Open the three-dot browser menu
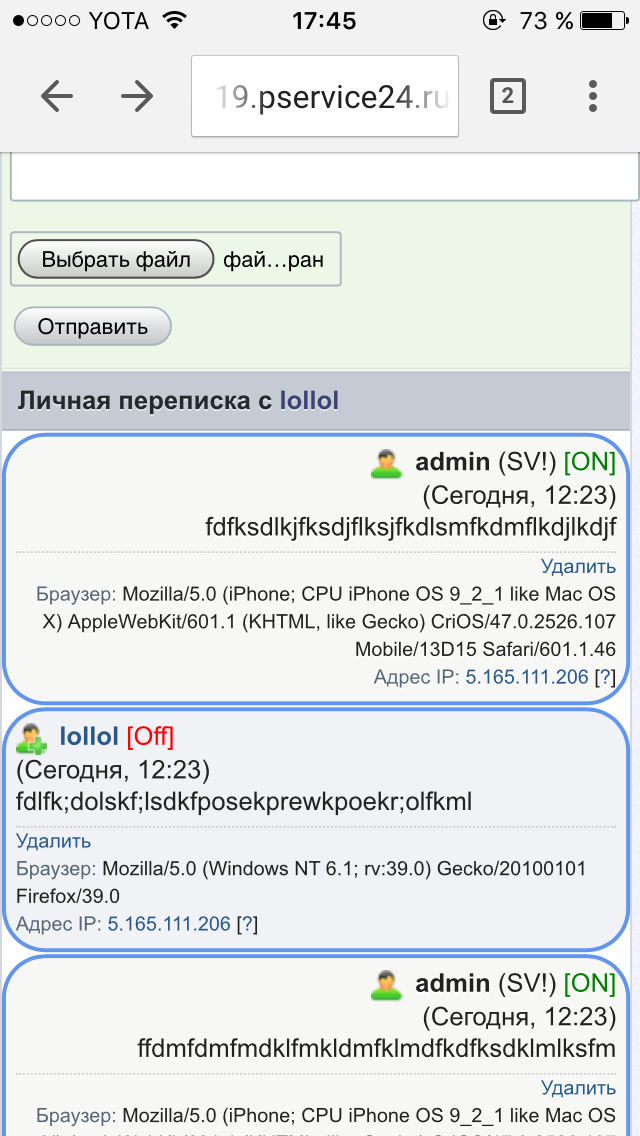Image resolution: width=640 pixels, height=1136 pixels. point(593,96)
